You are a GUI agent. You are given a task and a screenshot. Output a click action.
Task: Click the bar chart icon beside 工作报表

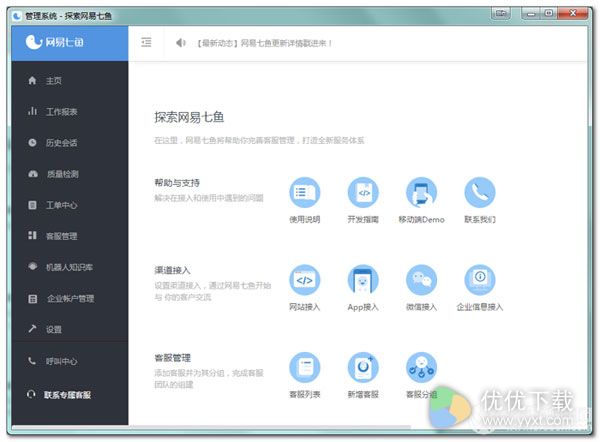click(32, 111)
